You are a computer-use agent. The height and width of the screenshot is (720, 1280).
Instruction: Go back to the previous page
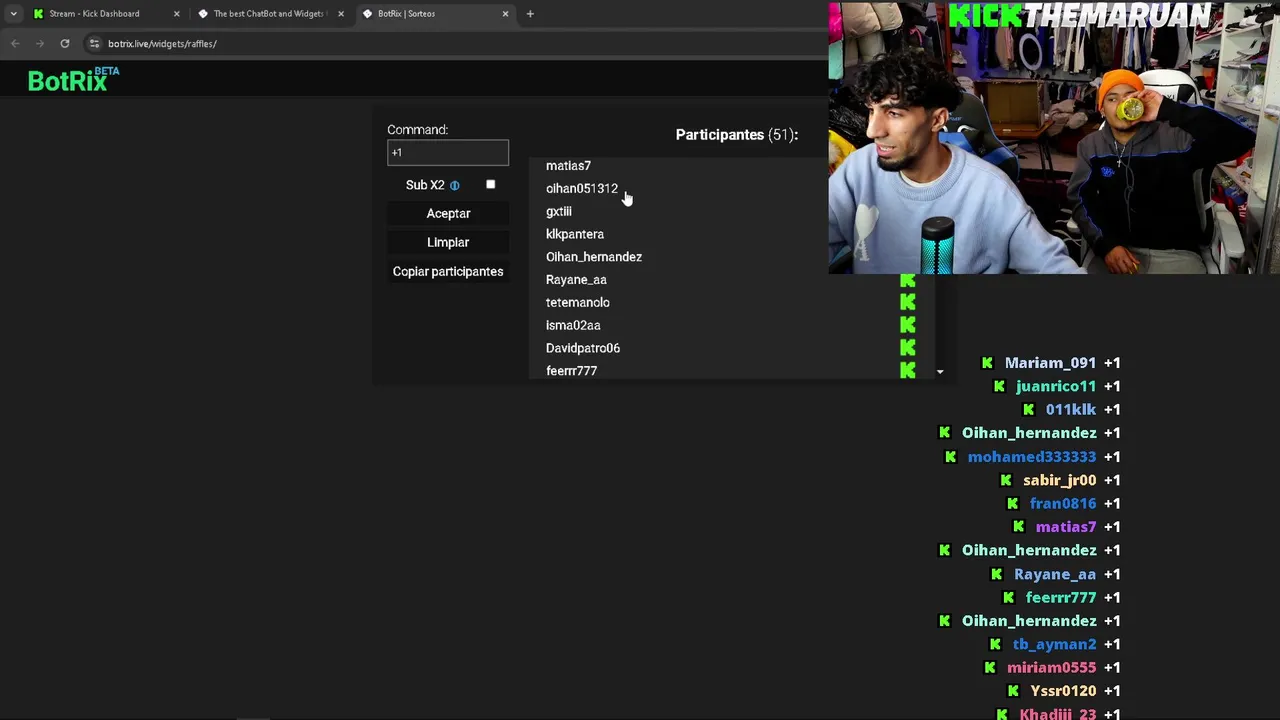pos(15,44)
